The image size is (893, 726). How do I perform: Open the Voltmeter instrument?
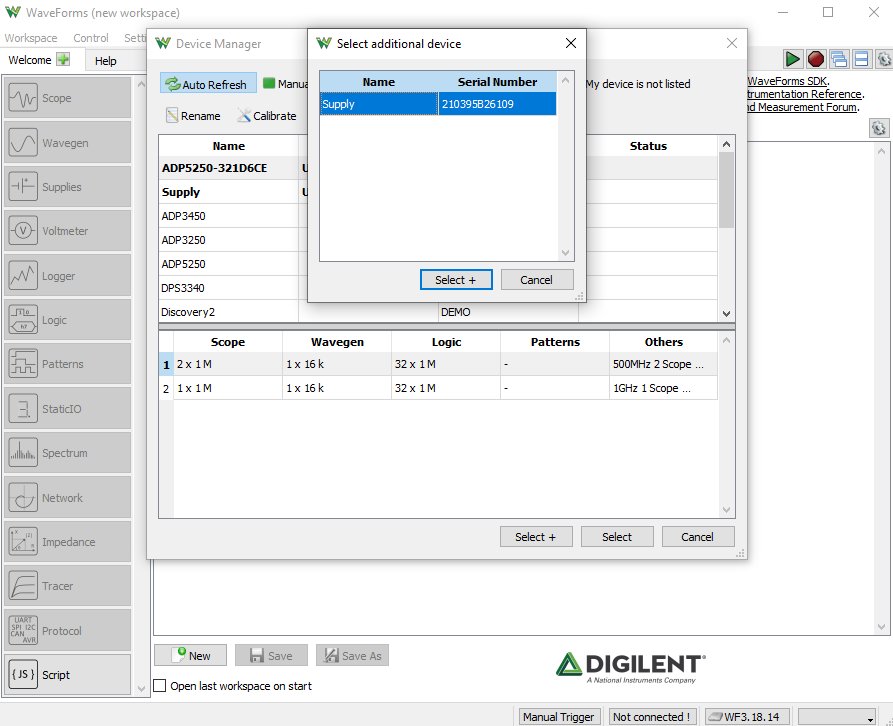(67, 231)
